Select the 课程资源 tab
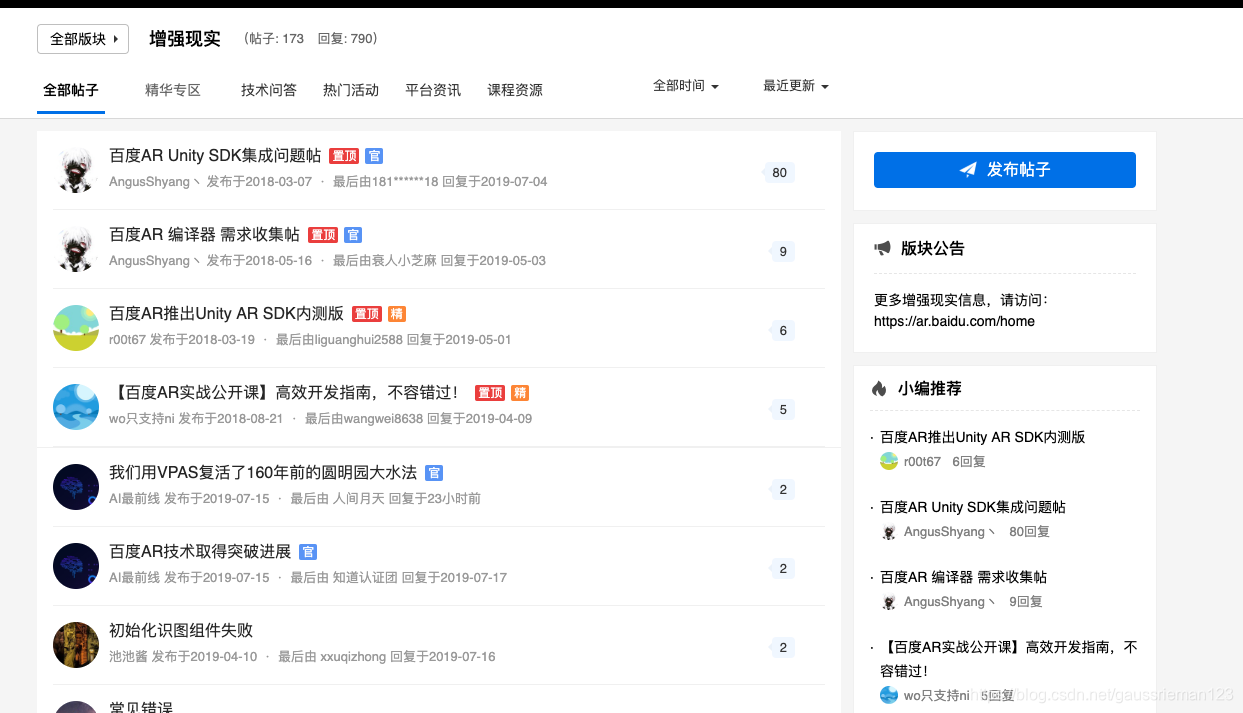Image resolution: width=1243 pixels, height=713 pixels. point(515,90)
